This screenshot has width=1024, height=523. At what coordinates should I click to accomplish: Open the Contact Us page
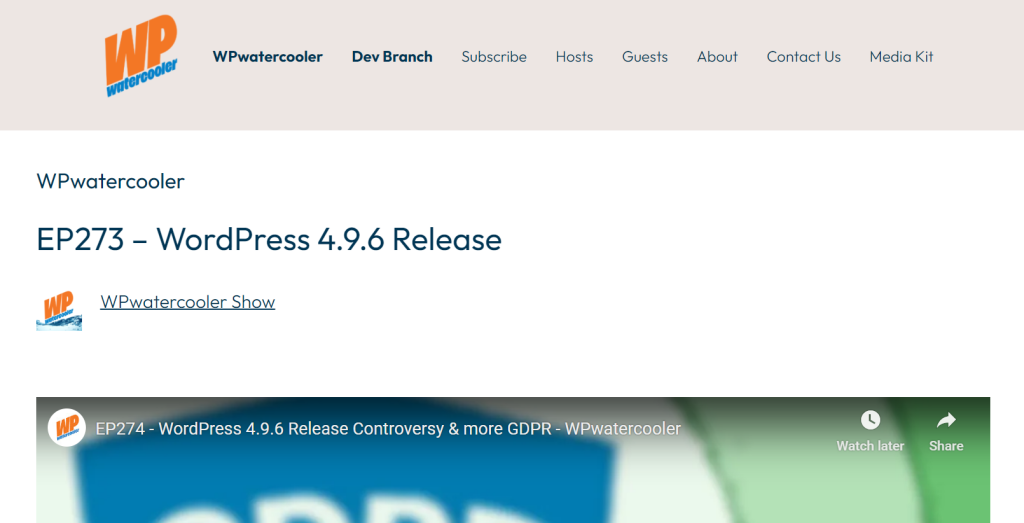[803, 57]
